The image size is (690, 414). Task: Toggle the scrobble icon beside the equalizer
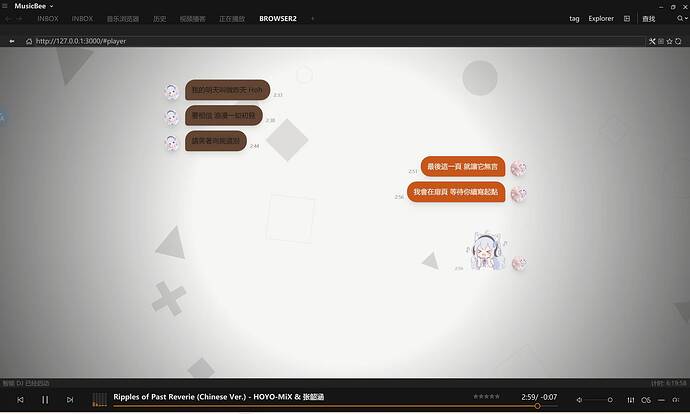pyautogui.click(x=646, y=400)
